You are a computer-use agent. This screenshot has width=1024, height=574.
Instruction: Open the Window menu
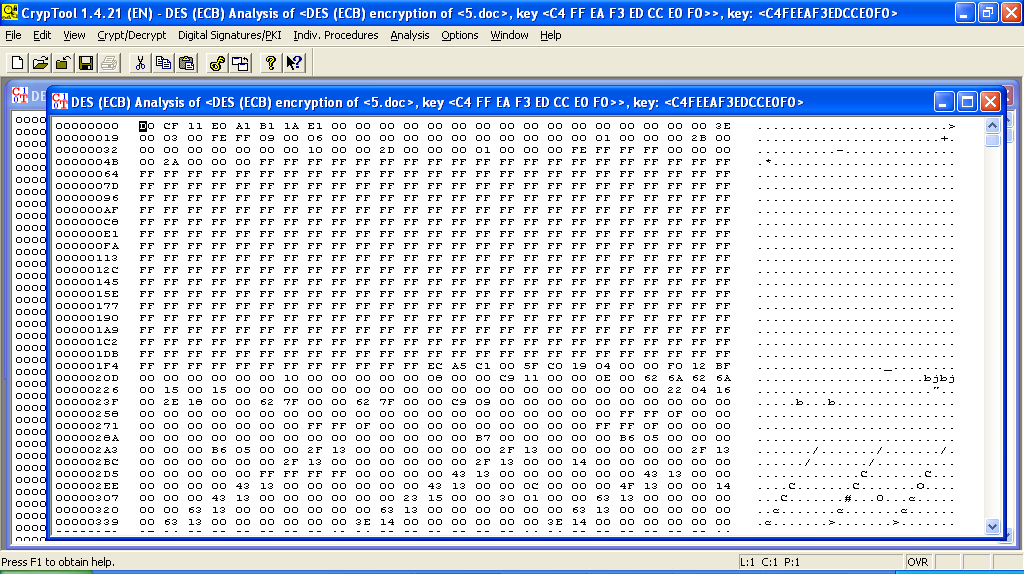point(509,35)
